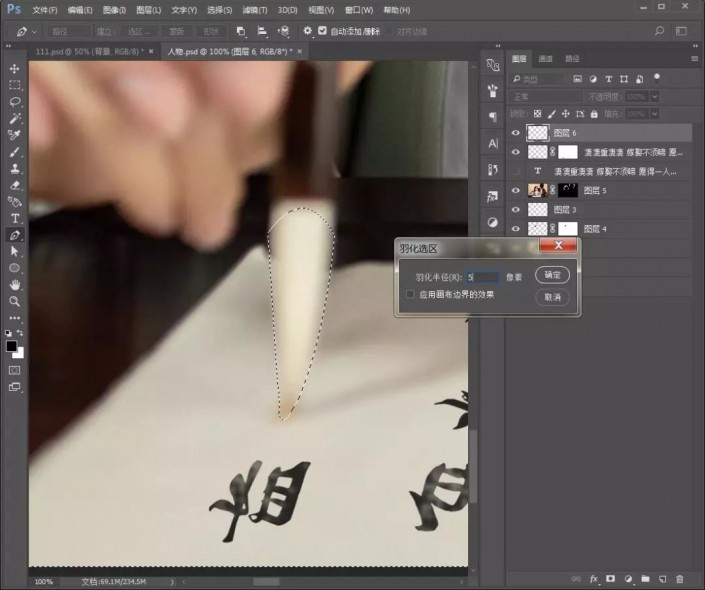
Task: Open the 图像(I) menu
Action: click(114, 9)
